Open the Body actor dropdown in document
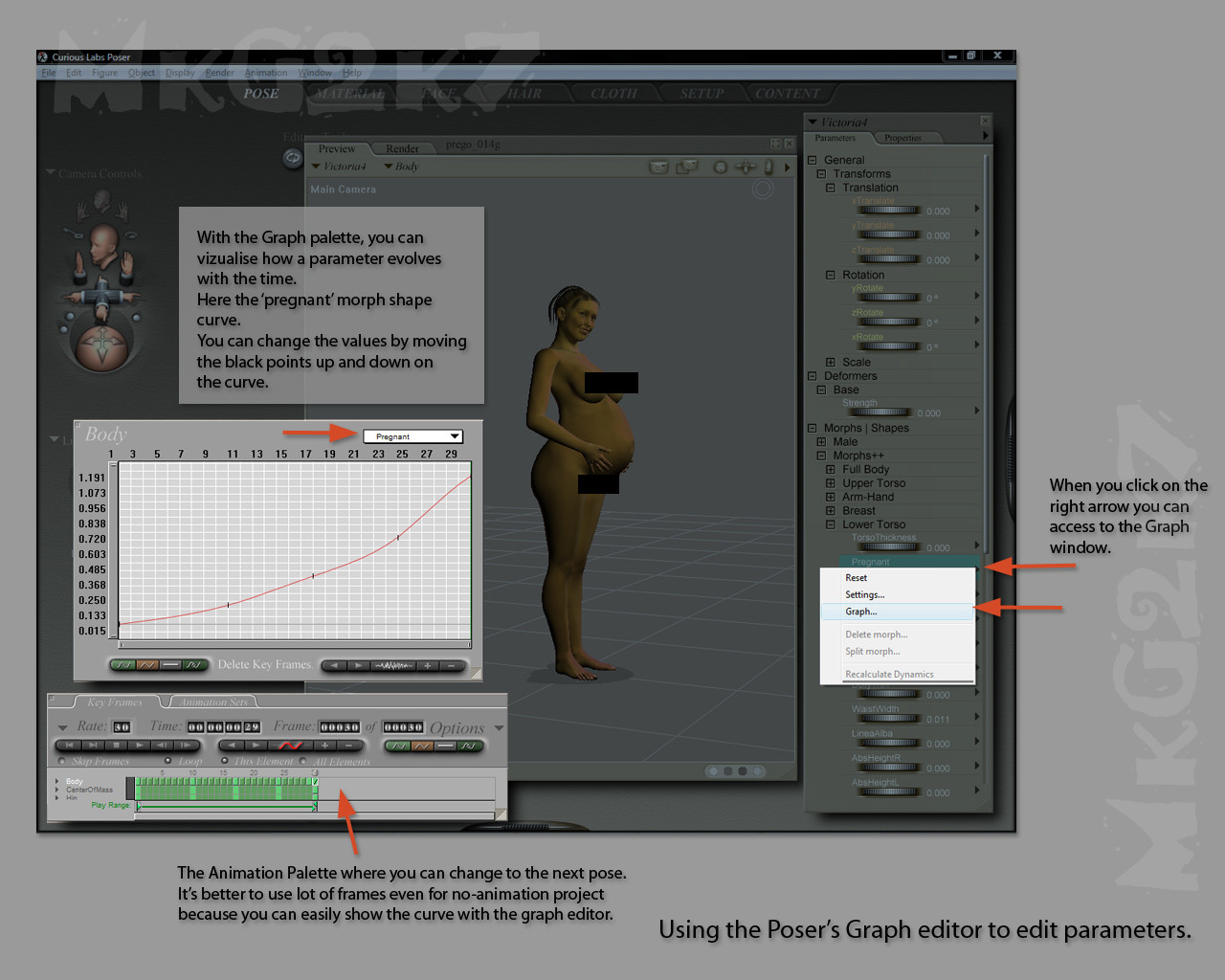Viewport: 1225px width, 980px height. point(401,167)
